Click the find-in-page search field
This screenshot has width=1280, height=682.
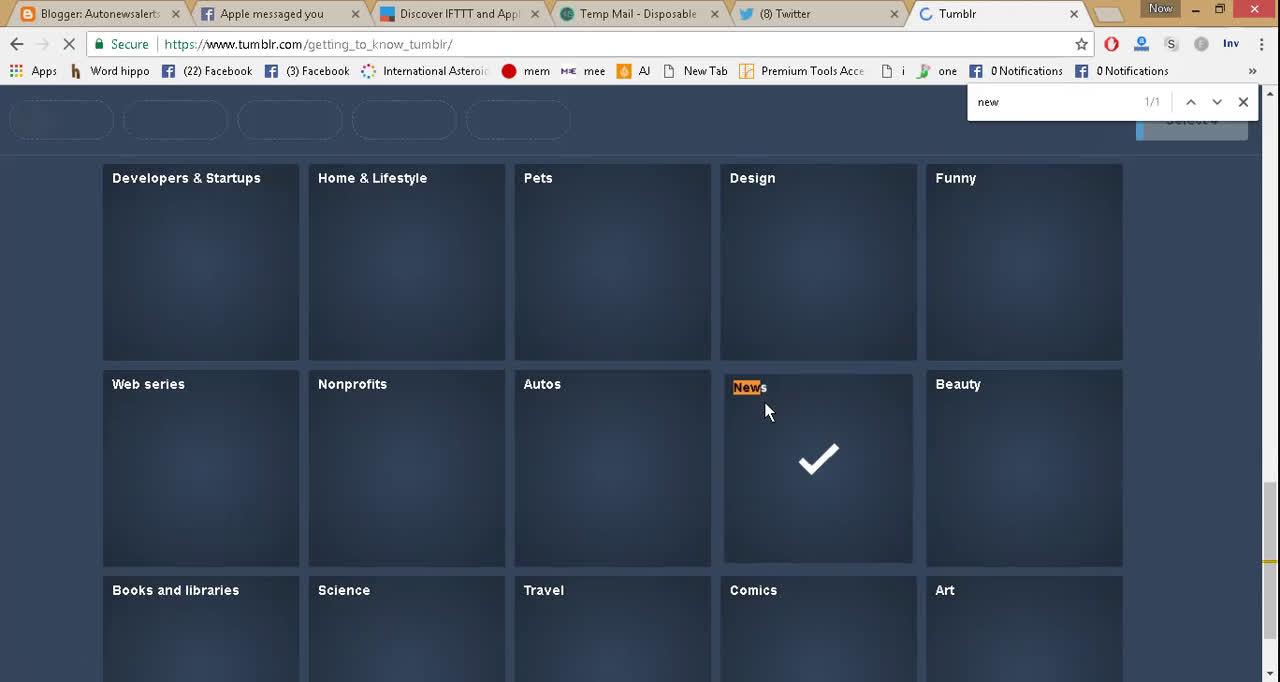tap(1055, 102)
